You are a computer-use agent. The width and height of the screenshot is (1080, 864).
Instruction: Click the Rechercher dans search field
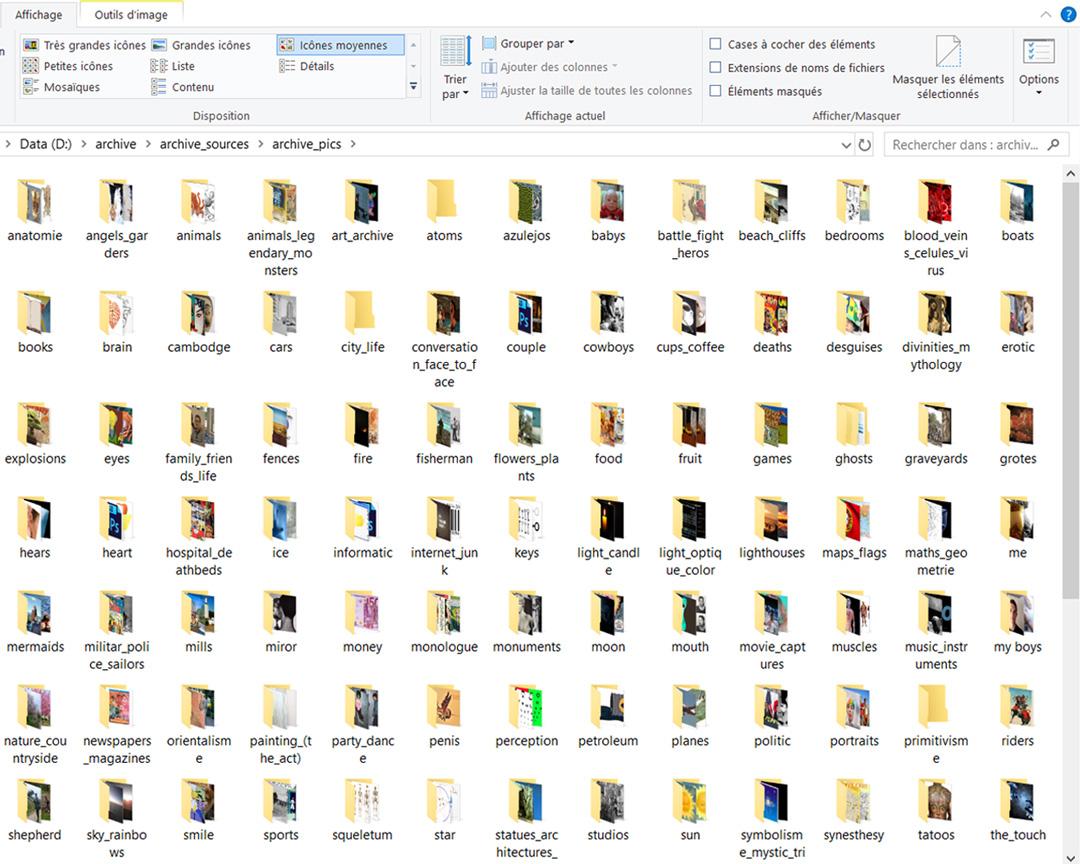pyautogui.click(x=964, y=145)
